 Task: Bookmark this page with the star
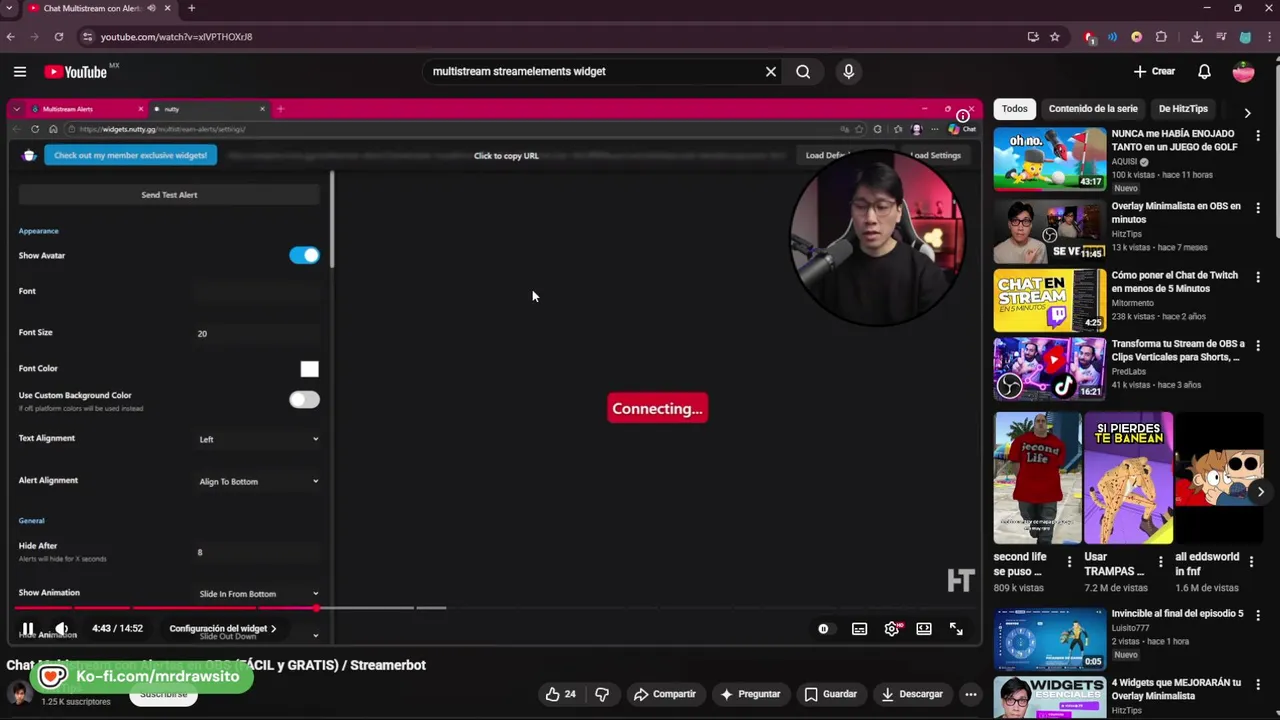pos(1054,37)
